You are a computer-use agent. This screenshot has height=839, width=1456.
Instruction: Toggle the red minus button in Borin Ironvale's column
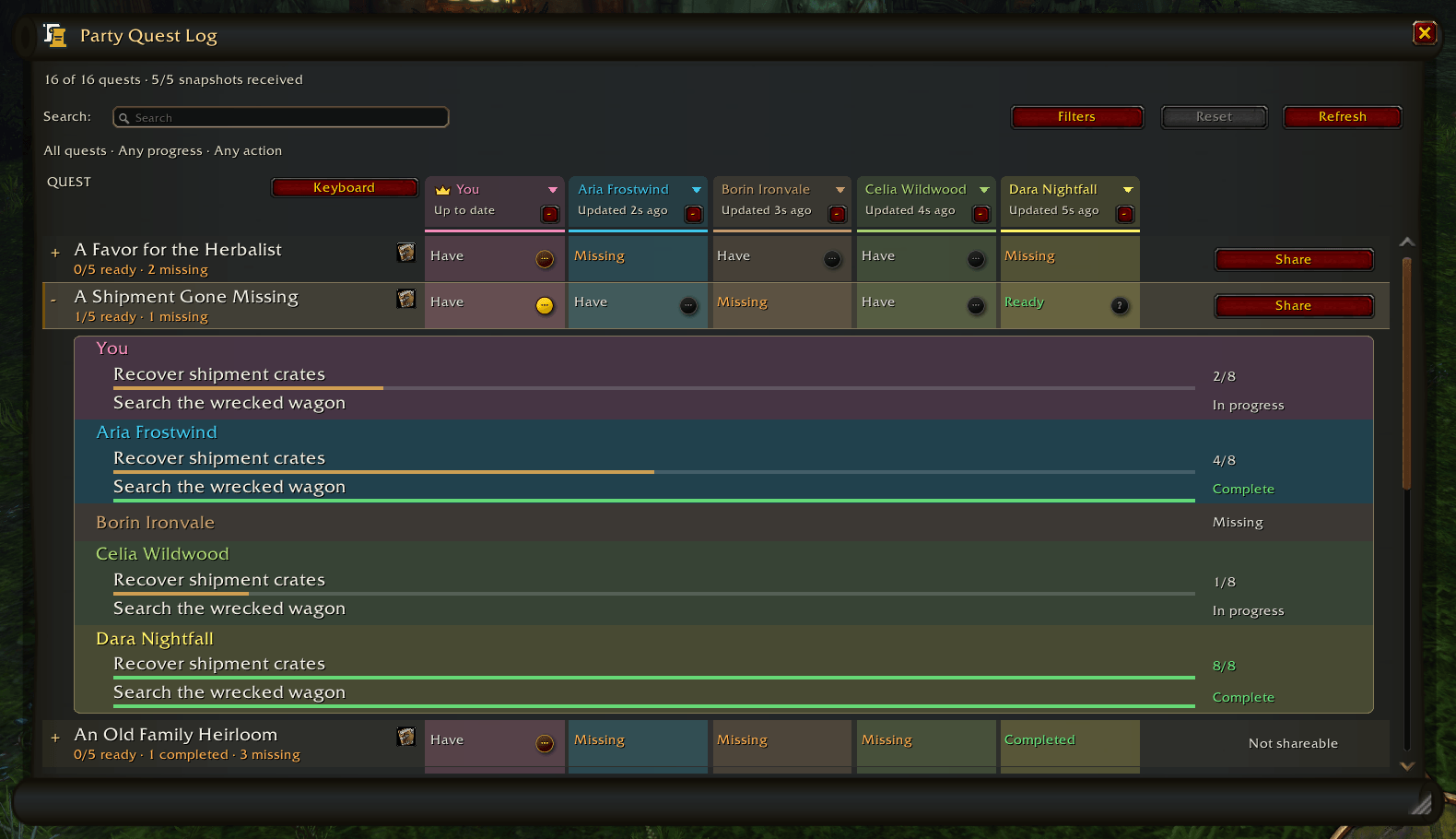[x=838, y=214]
